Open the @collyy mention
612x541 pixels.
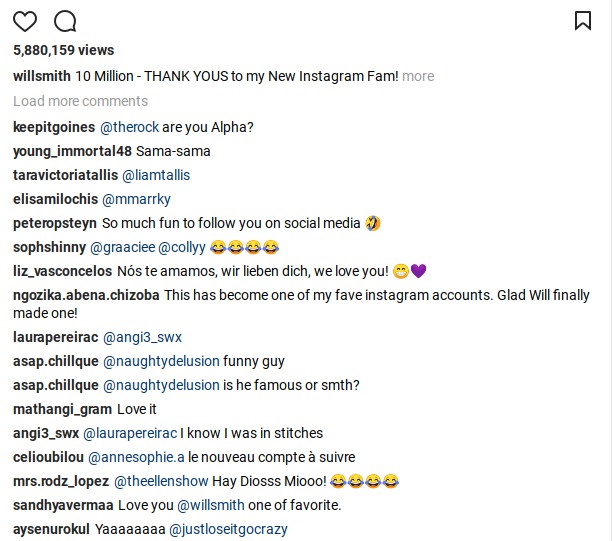click(182, 247)
